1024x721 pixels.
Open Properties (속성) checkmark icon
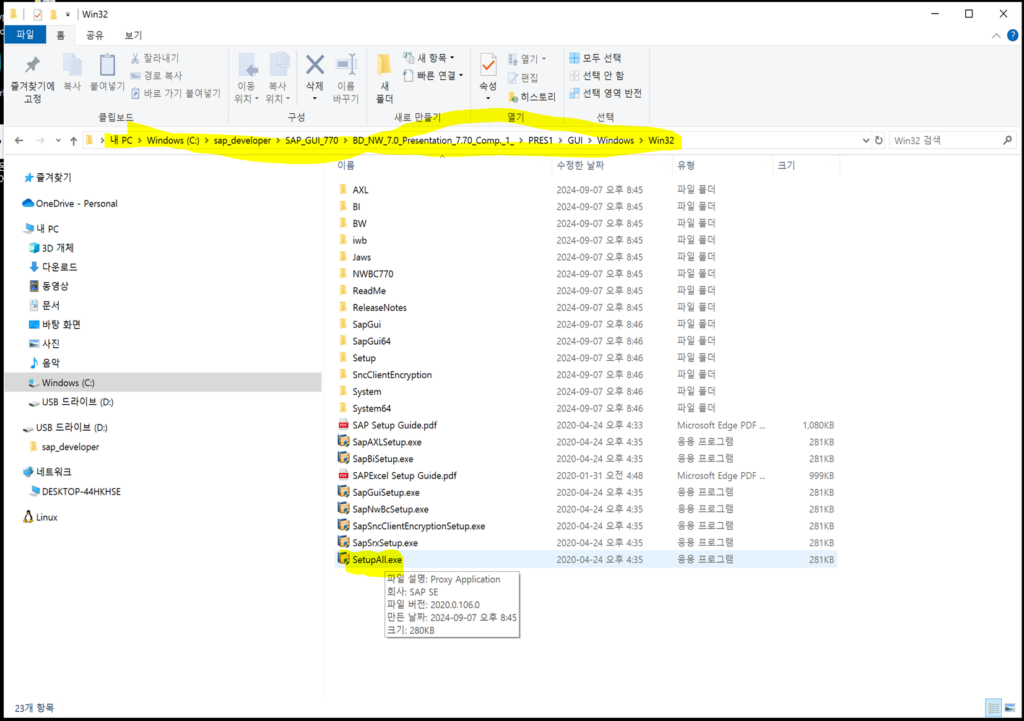488,65
